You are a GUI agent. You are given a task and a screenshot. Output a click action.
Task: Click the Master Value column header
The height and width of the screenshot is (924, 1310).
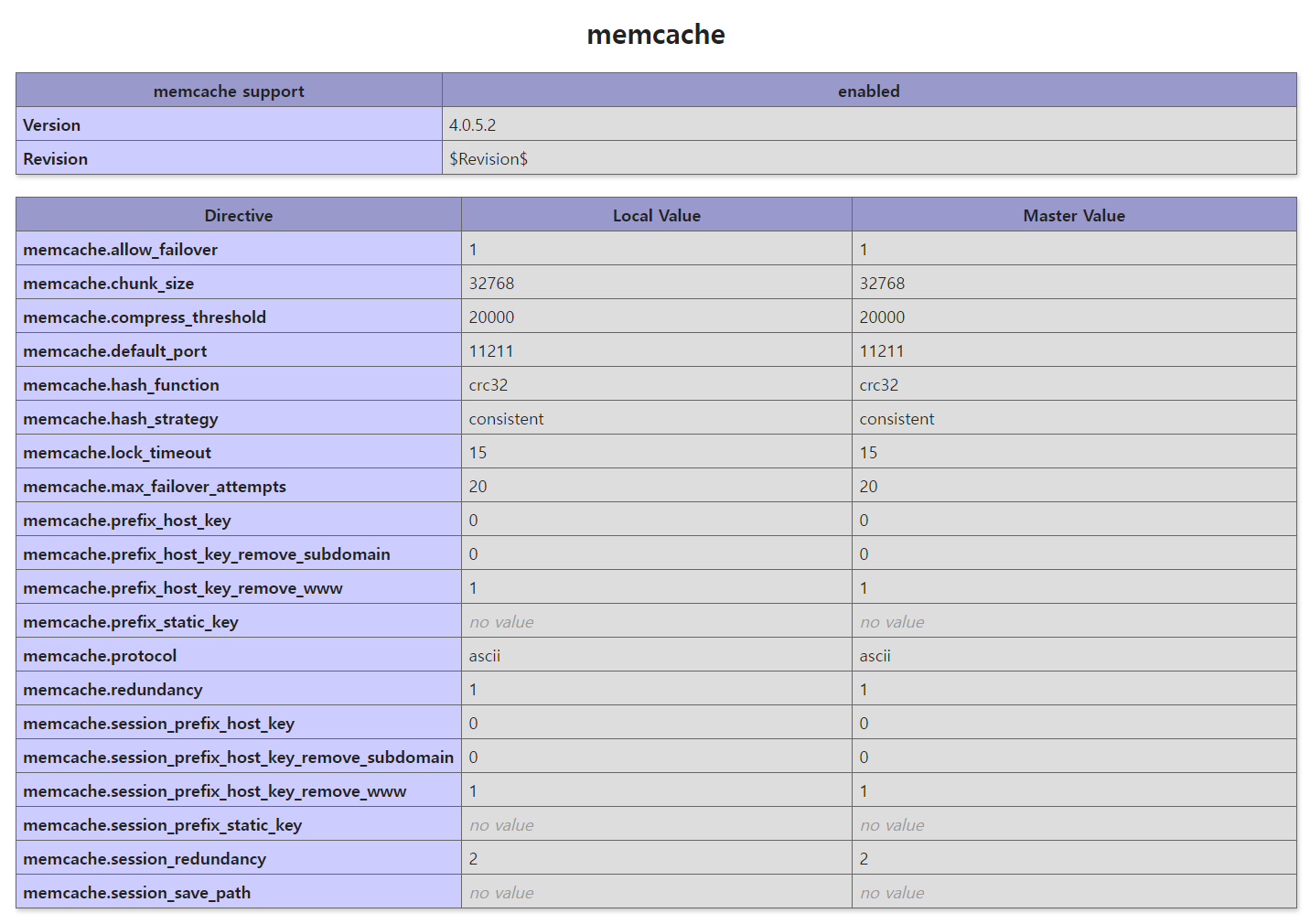(1074, 215)
